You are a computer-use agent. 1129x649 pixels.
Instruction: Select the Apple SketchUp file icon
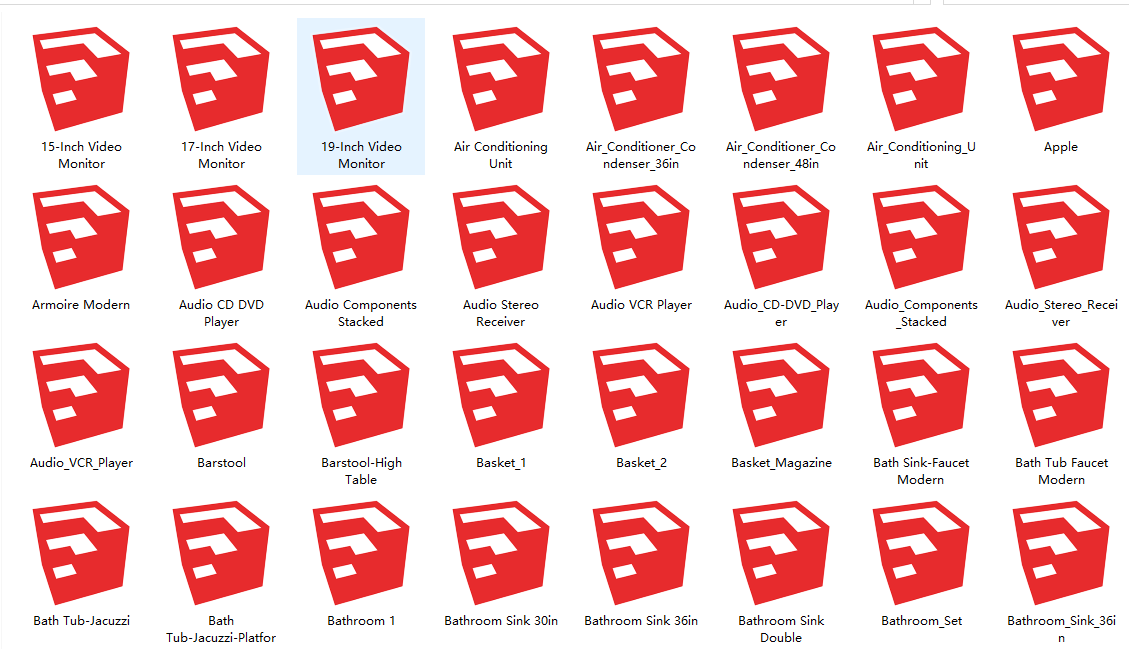(1061, 78)
